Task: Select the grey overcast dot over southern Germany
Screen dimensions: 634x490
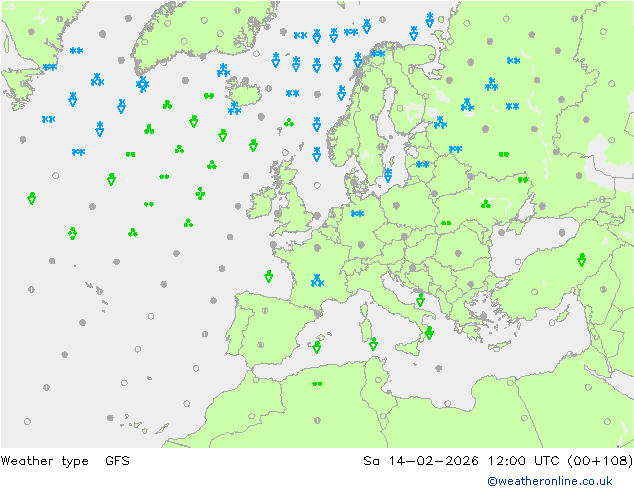Action: (361, 244)
